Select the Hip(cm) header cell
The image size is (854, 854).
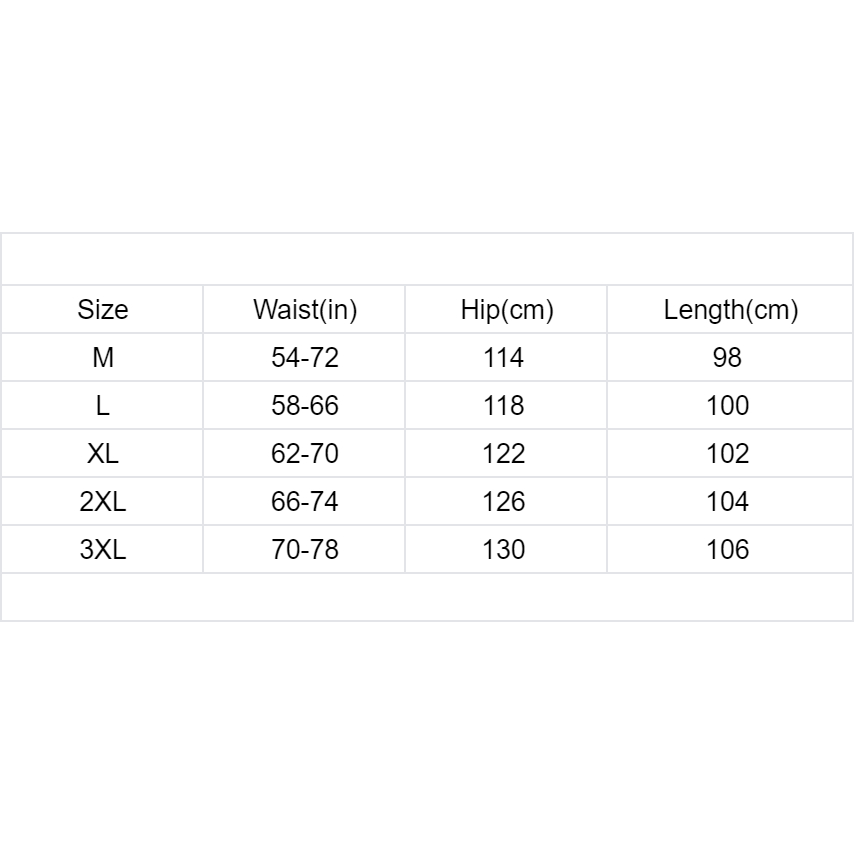pos(507,310)
